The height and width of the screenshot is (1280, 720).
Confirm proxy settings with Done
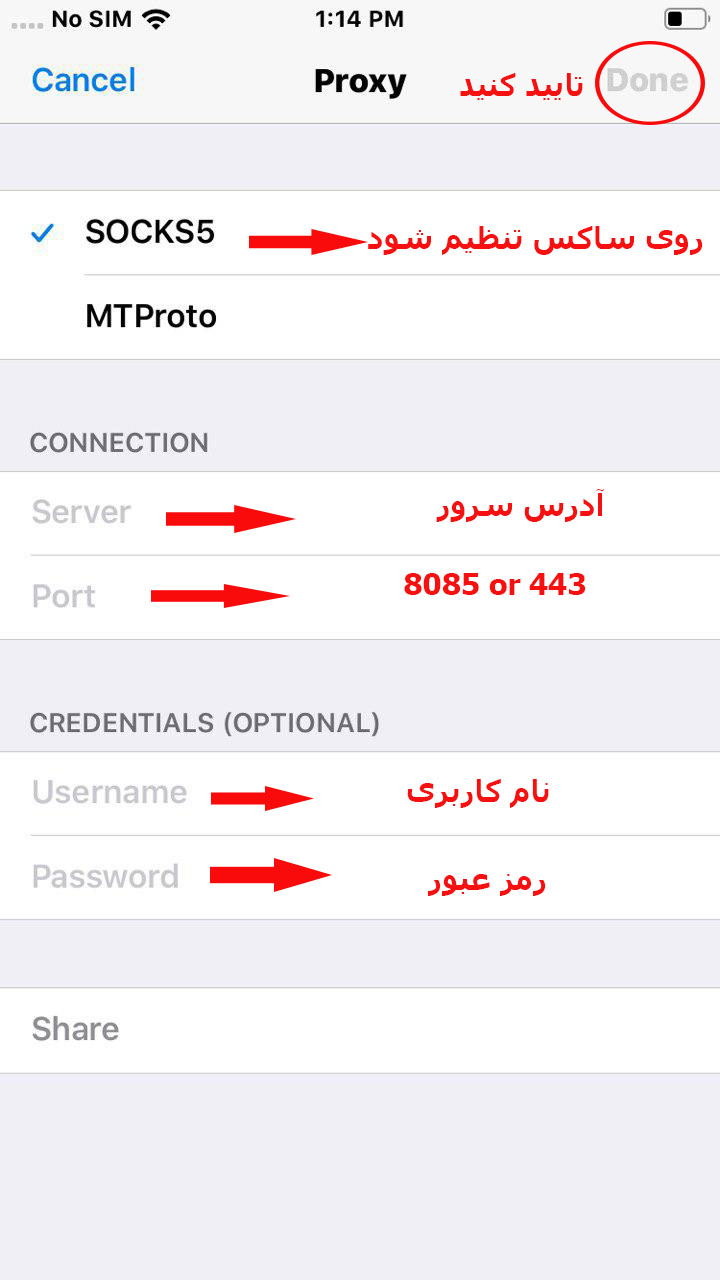(647, 81)
